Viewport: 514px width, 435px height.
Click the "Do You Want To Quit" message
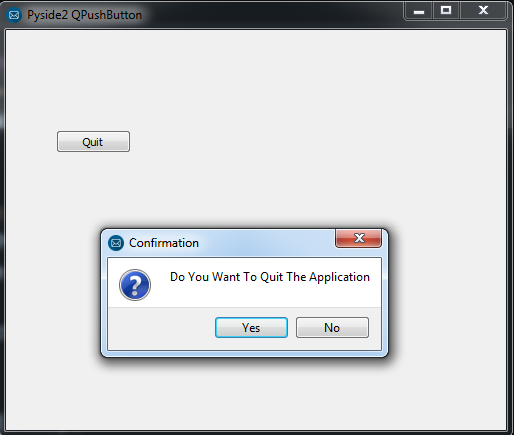pos(270,277)
